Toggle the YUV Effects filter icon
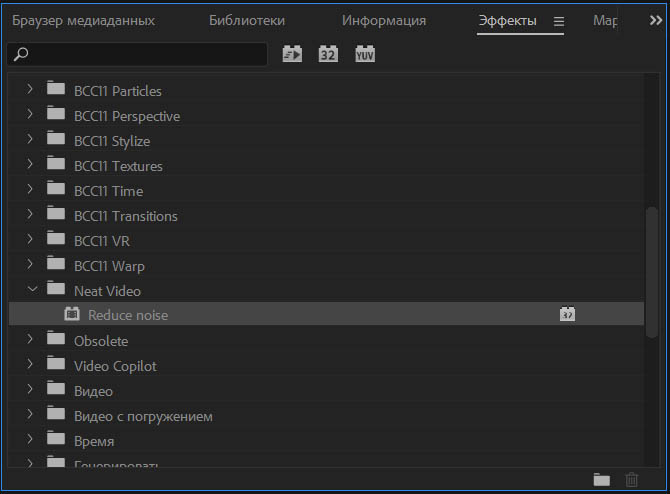670x494 pixels. click(365, 54)
